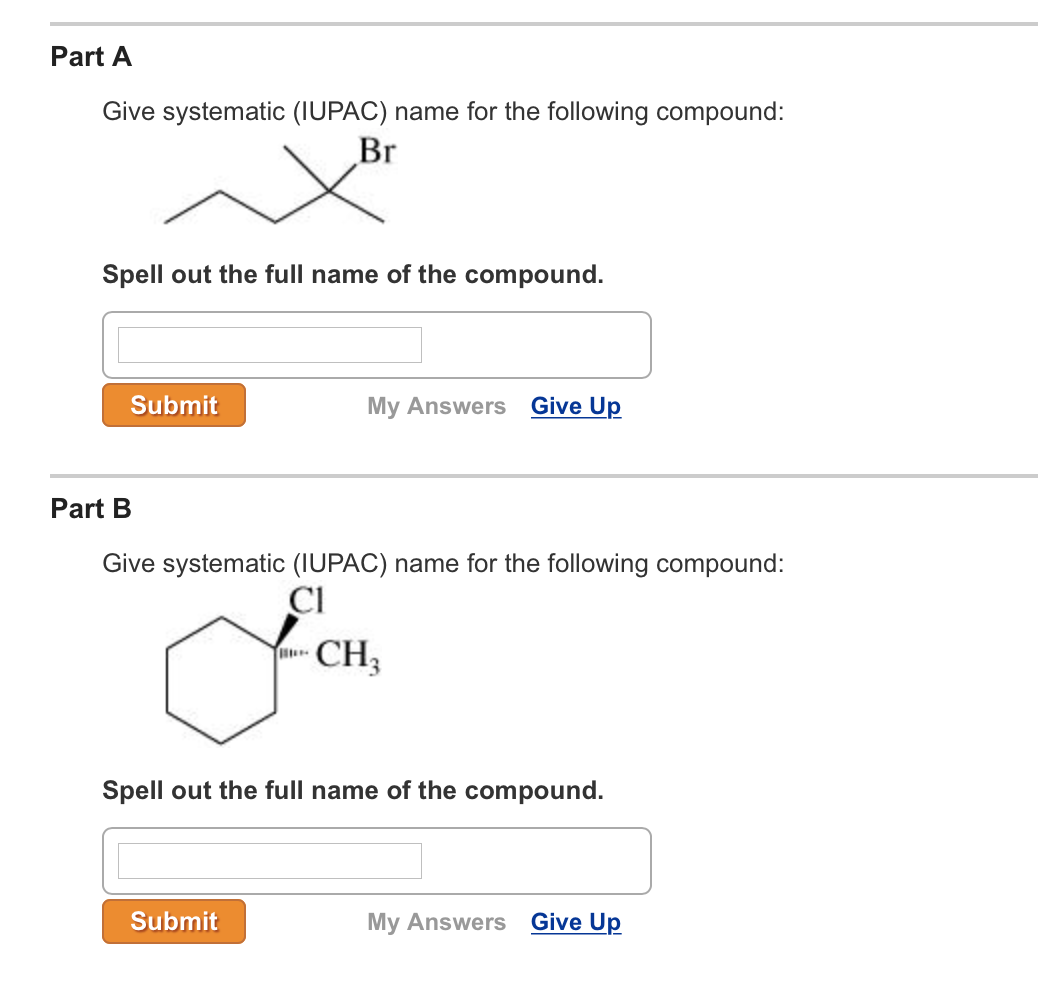This screenshot has width=1038, height=988.
Task: Click My Answers in Part A
Action: tap(436, 406)
